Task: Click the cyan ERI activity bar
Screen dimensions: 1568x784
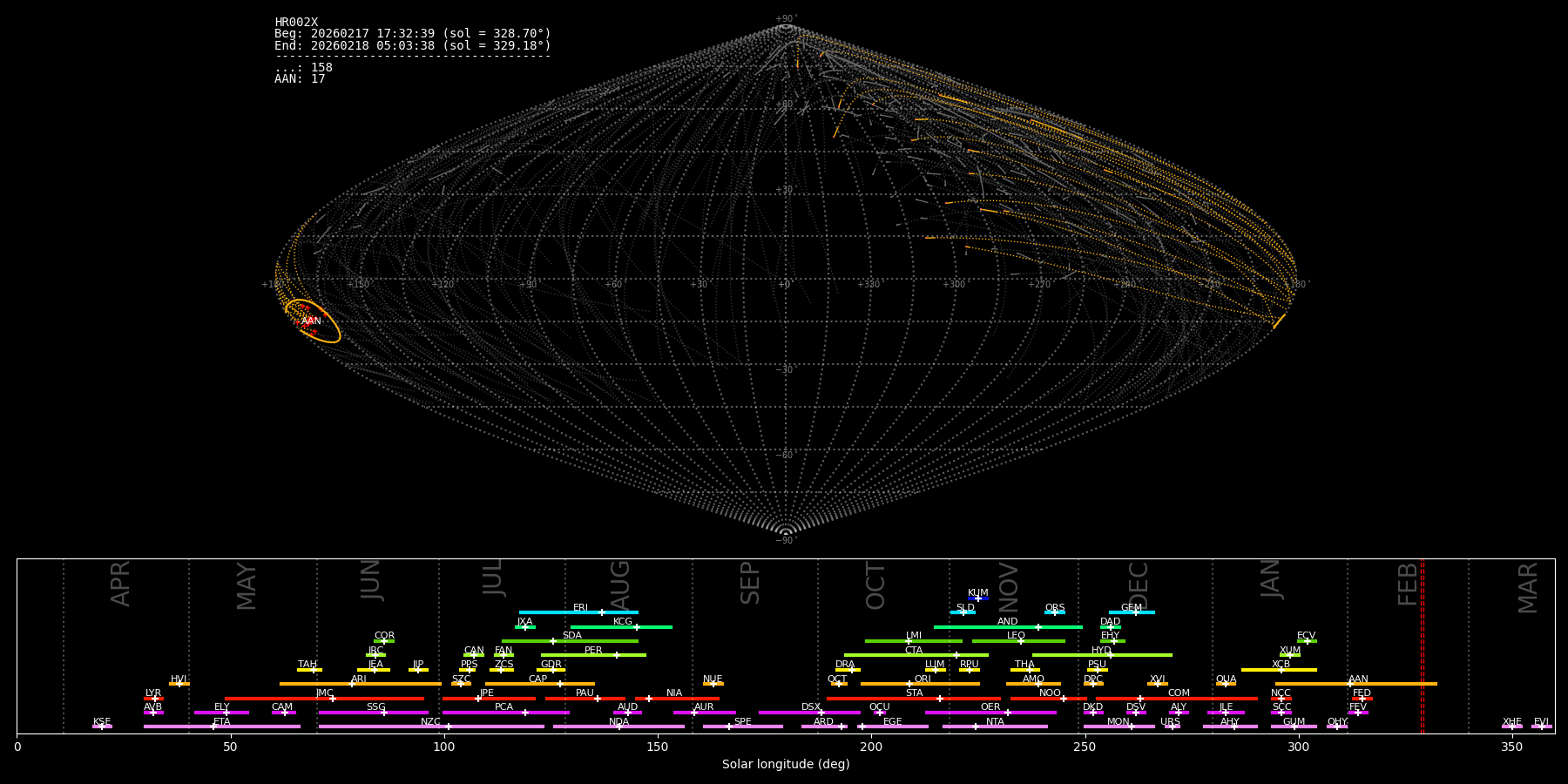Action: 578,612
